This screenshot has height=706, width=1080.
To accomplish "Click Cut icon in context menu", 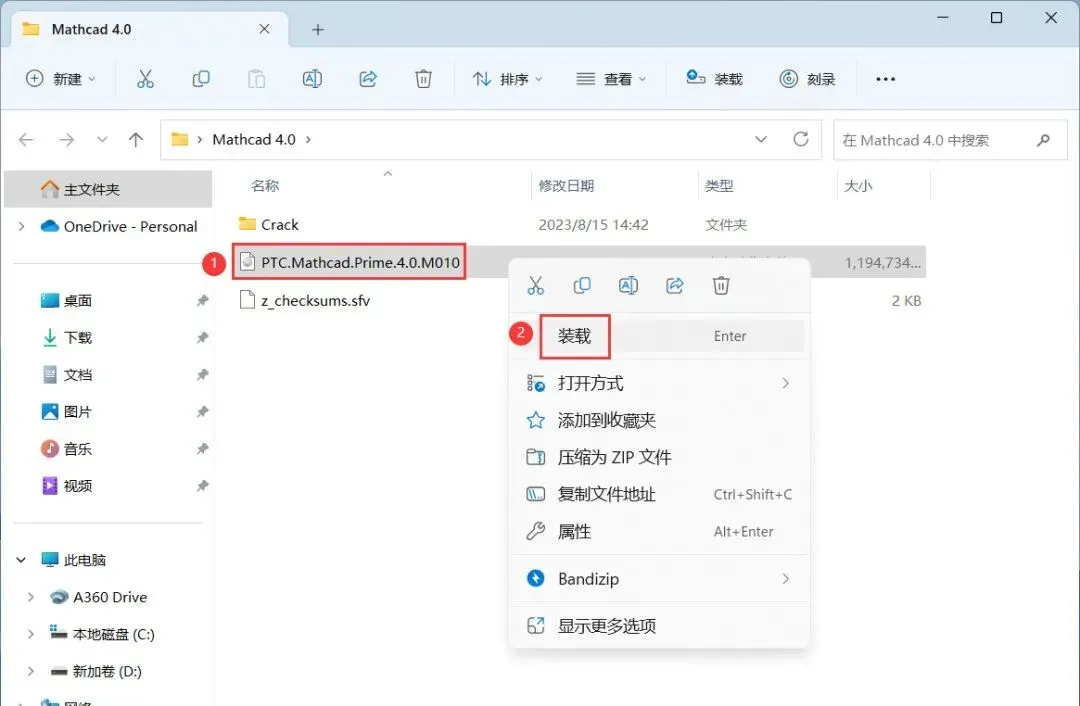I will click(535, 285).
